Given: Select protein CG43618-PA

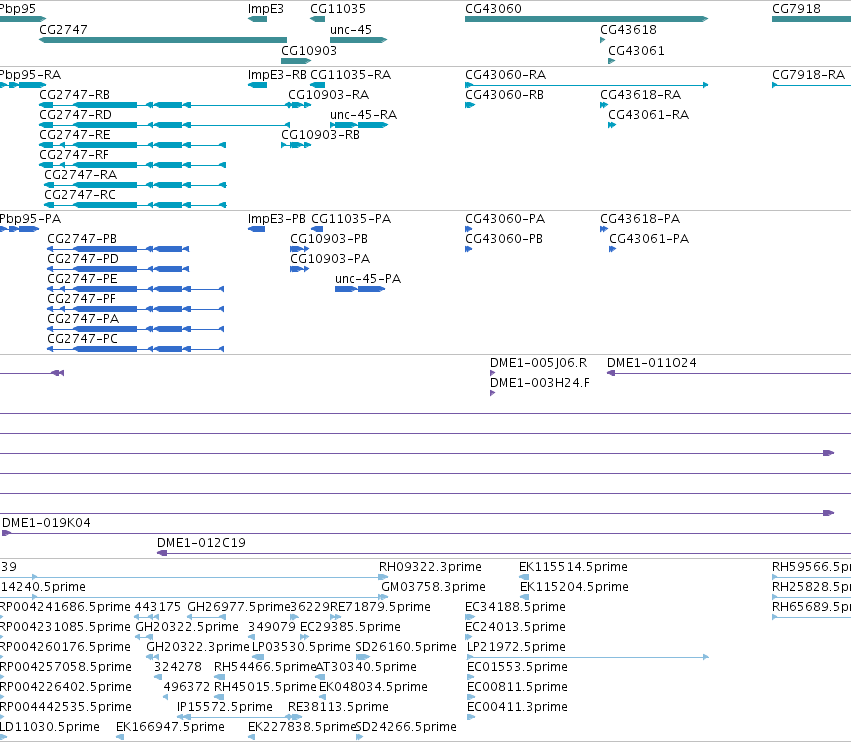Looking at the screenshot, I should tap(640, 219).
